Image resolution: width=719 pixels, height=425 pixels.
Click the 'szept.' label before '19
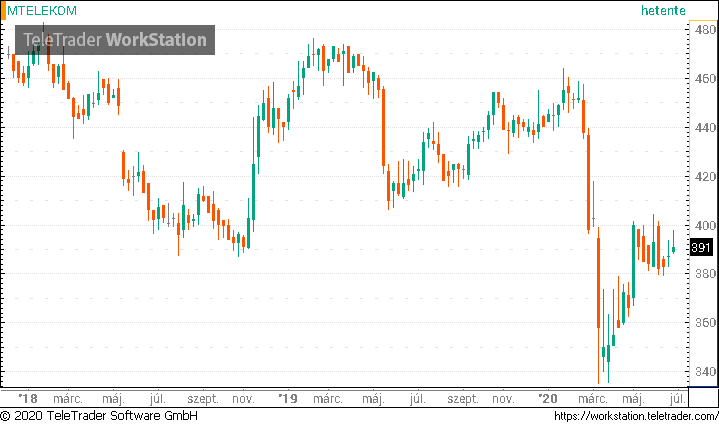coord(203,399)
